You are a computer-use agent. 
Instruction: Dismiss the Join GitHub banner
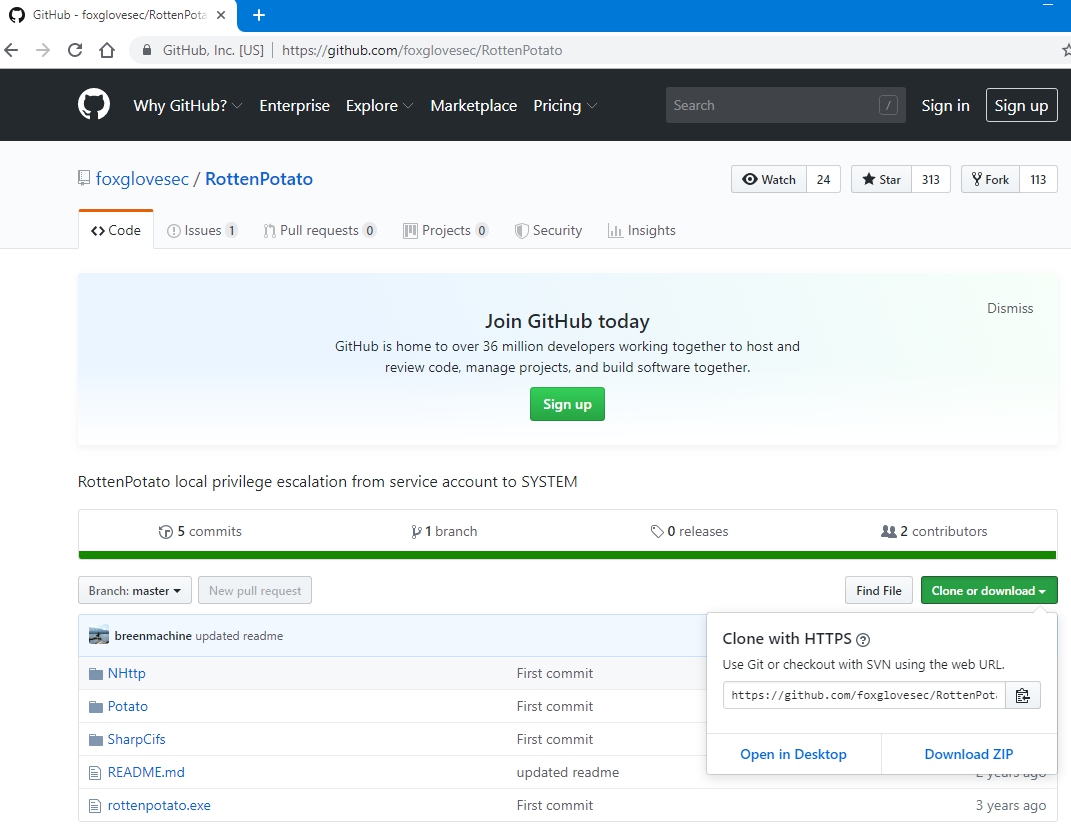tap(1010, 308)
